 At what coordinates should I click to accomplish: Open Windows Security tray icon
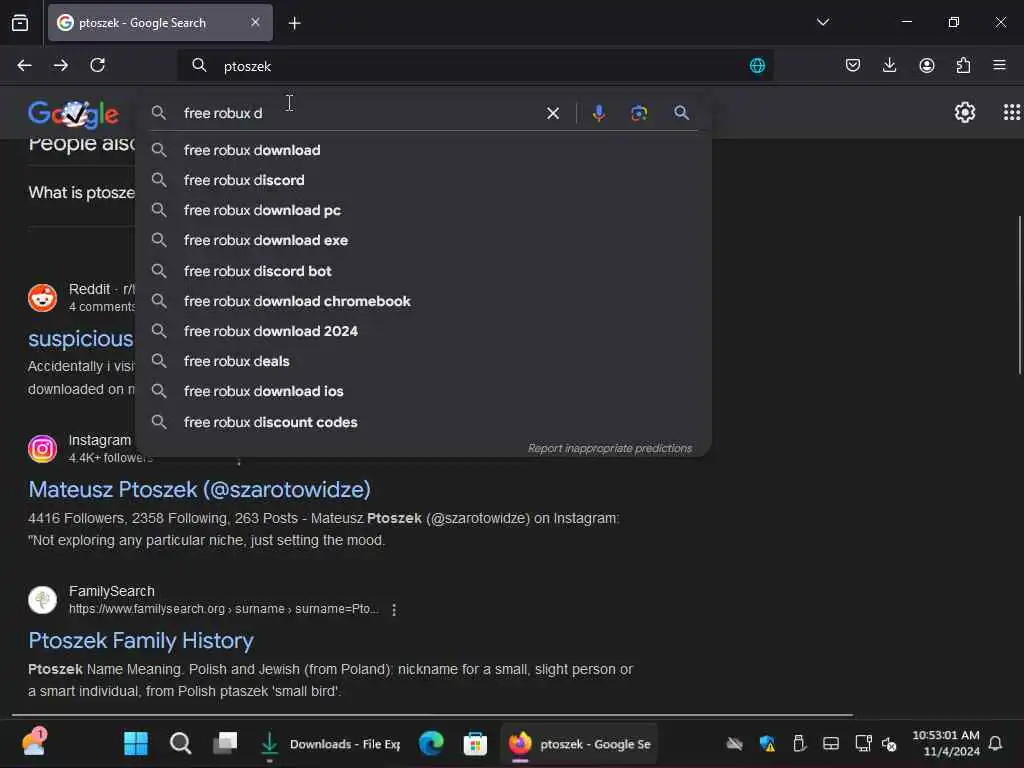767,743
